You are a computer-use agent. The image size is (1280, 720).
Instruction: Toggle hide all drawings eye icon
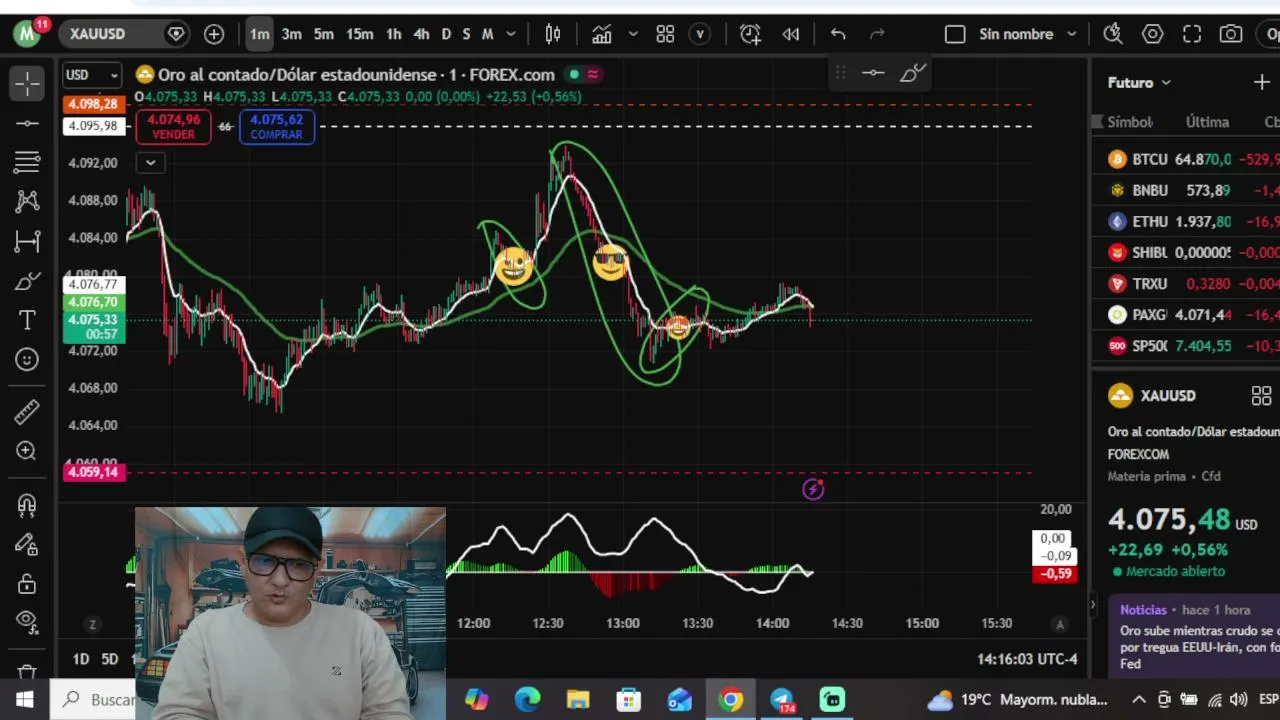tap(27, 623)
